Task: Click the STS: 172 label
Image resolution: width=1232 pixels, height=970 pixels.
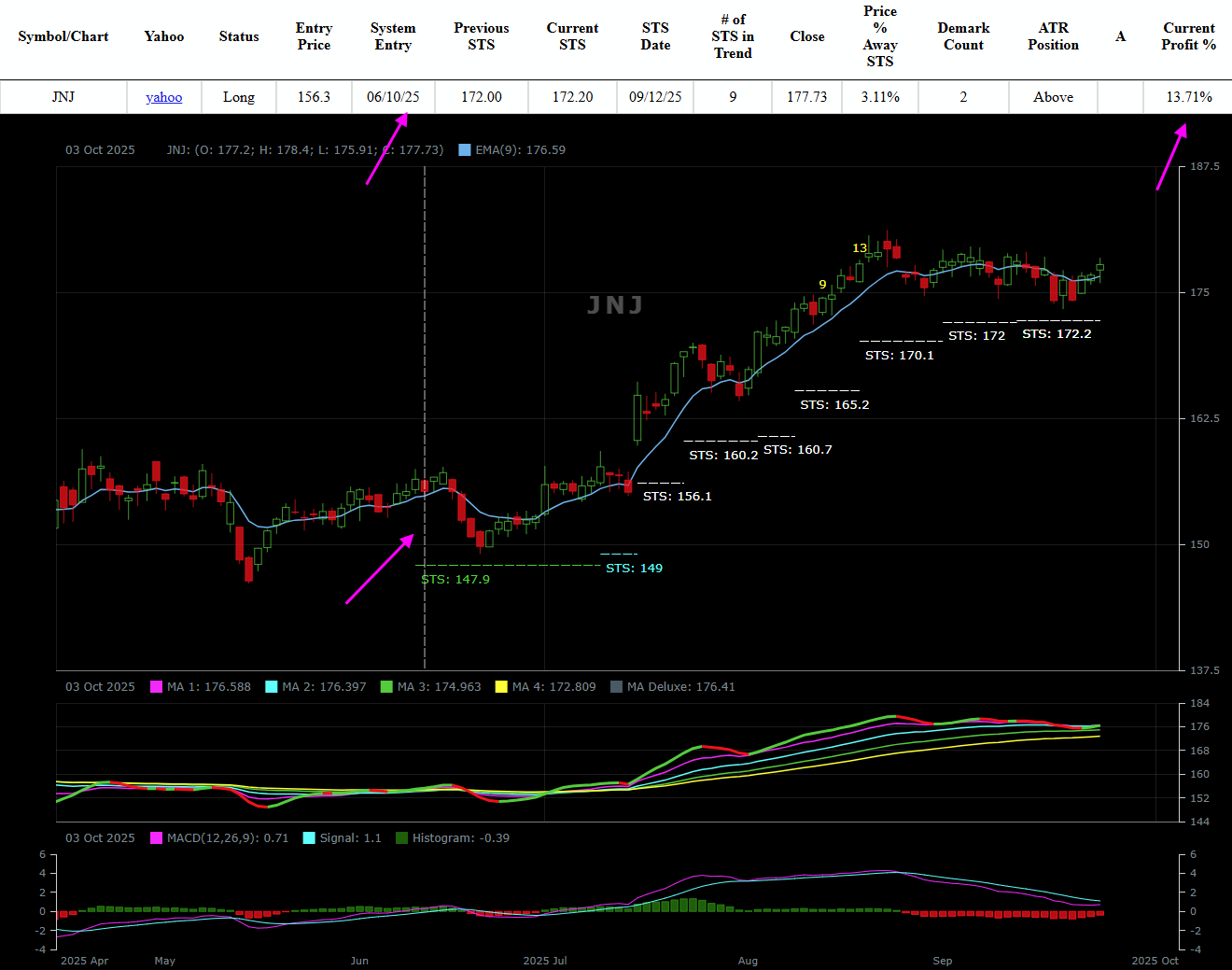Action: tap(977, 336)
